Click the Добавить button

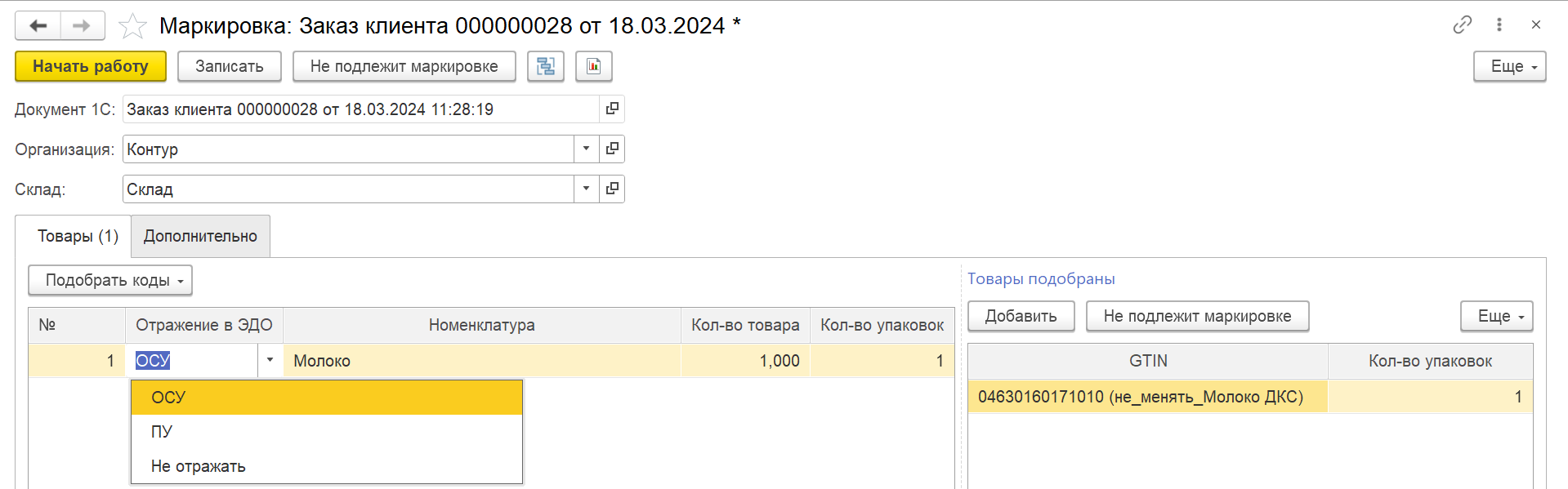[x=1021, y=316]
